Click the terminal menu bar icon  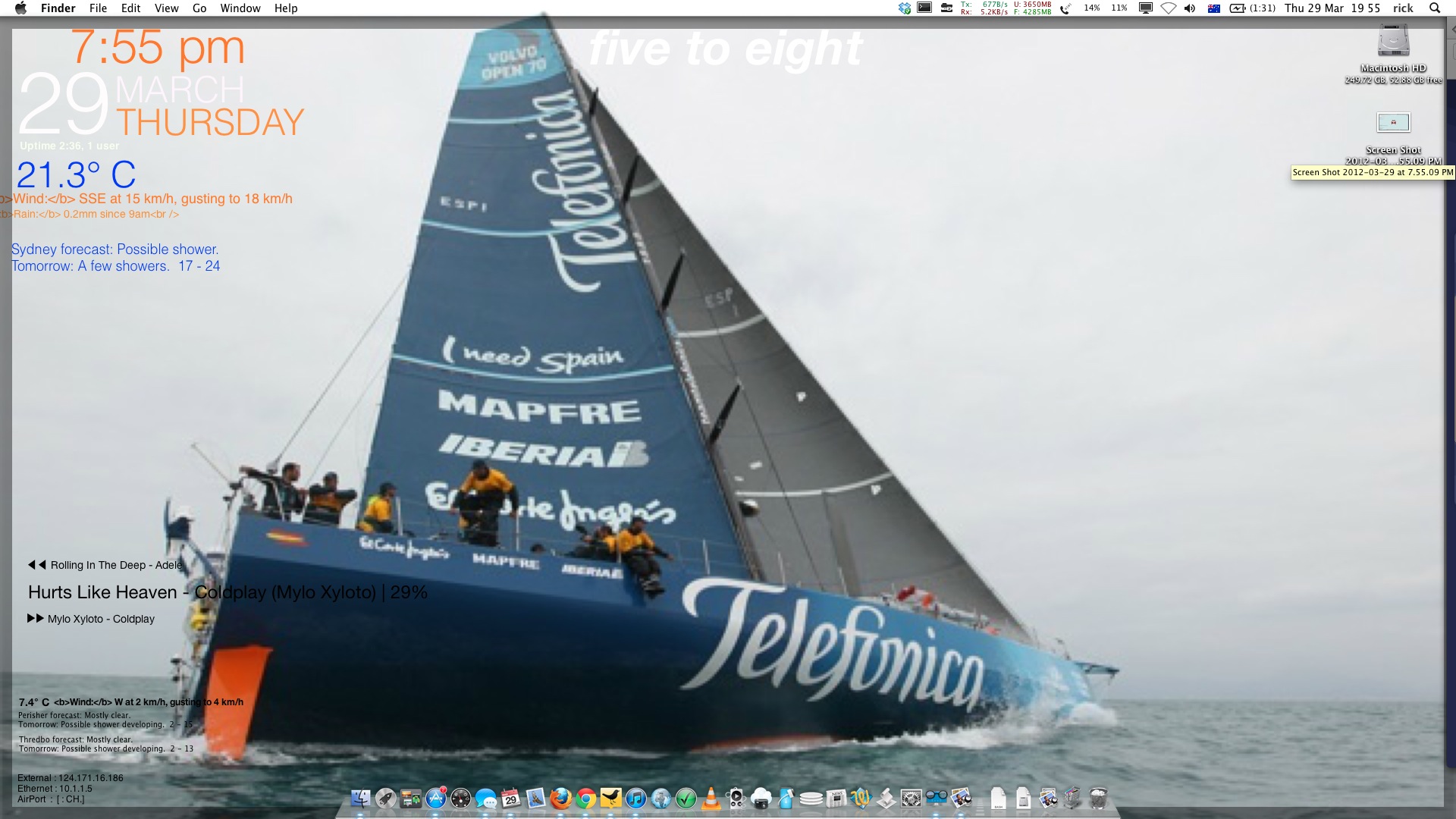tap(924, 8)
